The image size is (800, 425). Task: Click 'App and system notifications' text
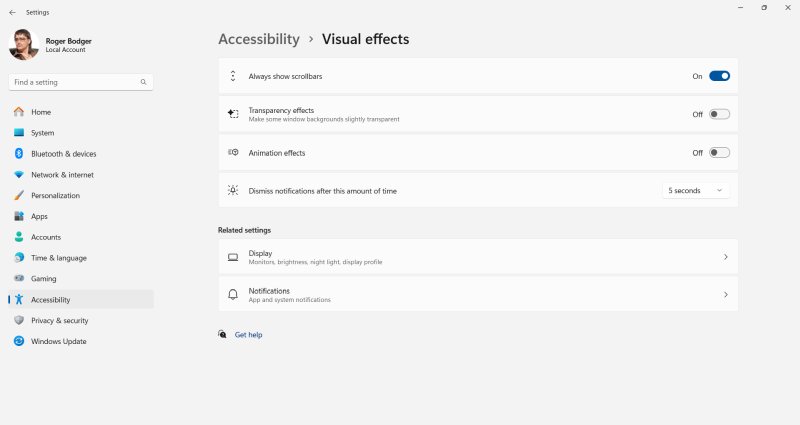289,300
